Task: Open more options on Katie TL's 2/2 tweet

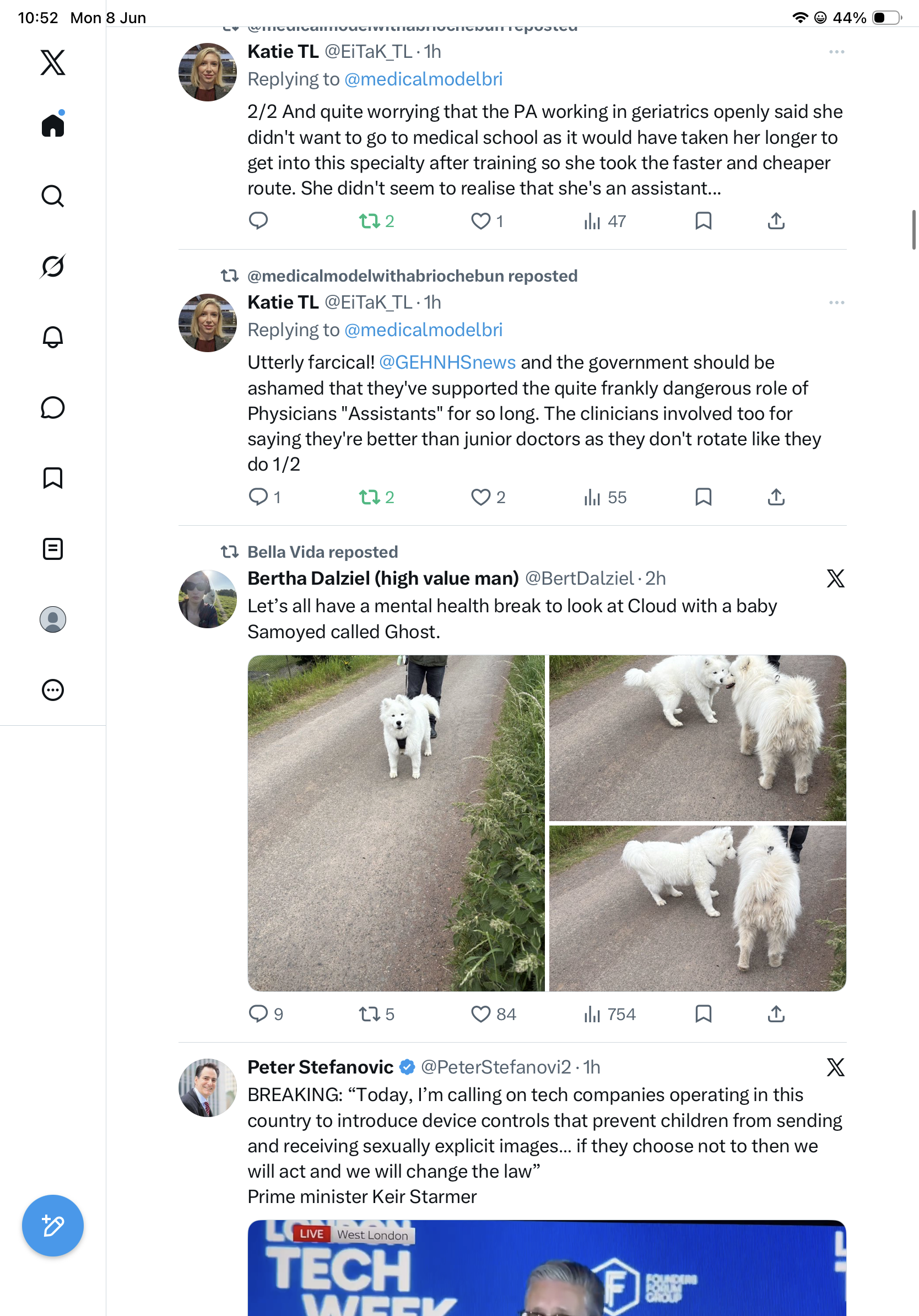Action: tap(836, 52)
